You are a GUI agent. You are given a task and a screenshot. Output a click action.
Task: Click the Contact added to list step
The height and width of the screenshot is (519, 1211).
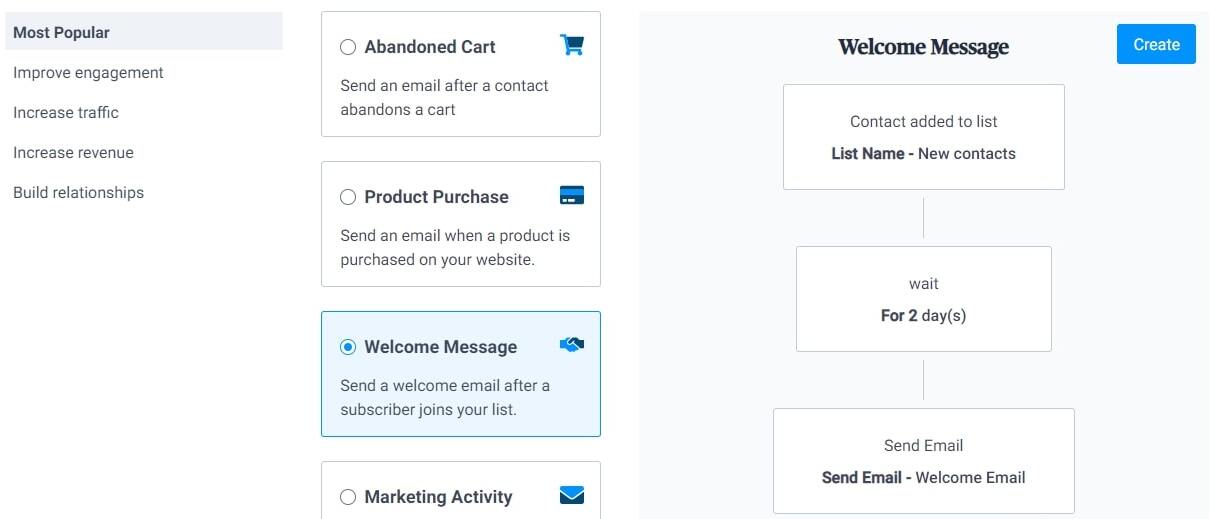[x=924, y=137]
